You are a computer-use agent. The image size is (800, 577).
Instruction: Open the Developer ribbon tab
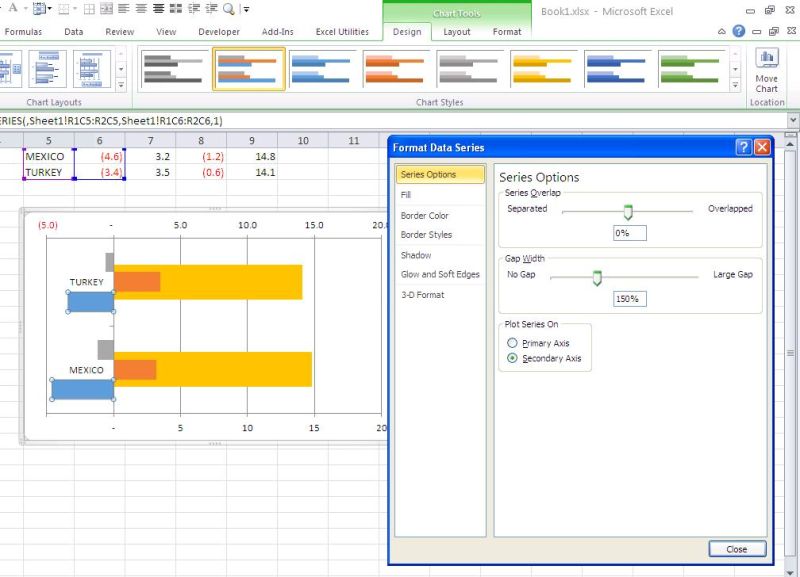tap(219, 31)
